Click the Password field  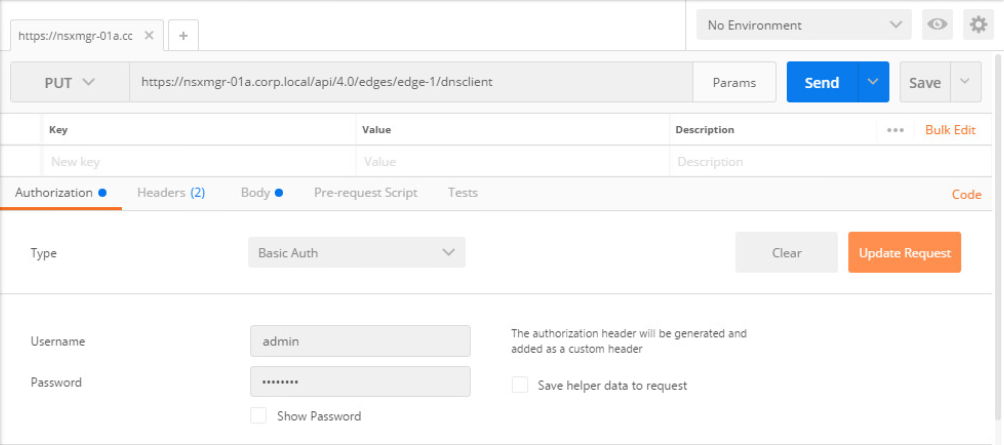(360, 382)
